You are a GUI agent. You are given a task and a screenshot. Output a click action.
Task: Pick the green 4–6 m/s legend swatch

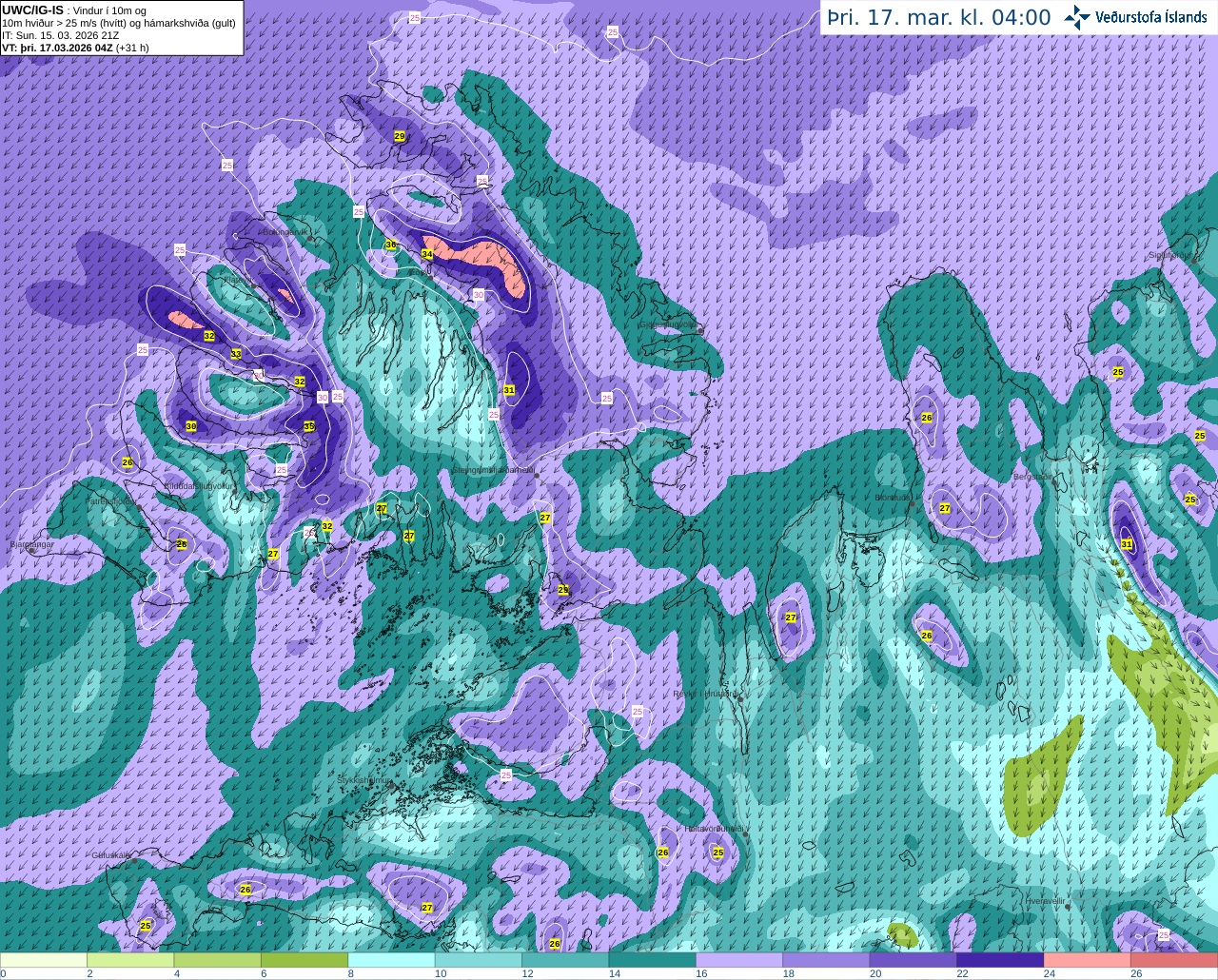pos(218,960)
